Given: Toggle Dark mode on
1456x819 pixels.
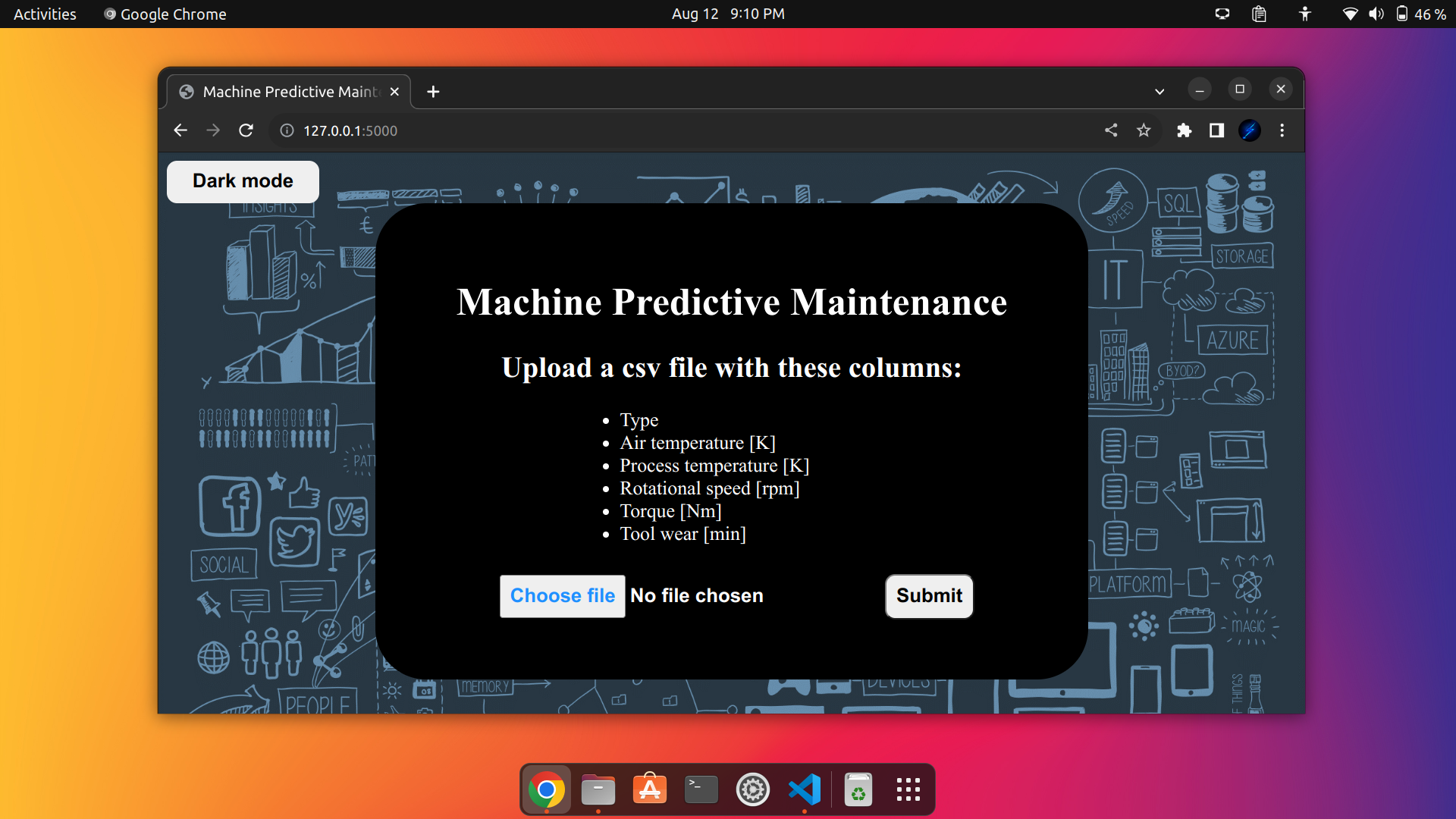Looking at the screenshot, I should [x=242, y=181].
